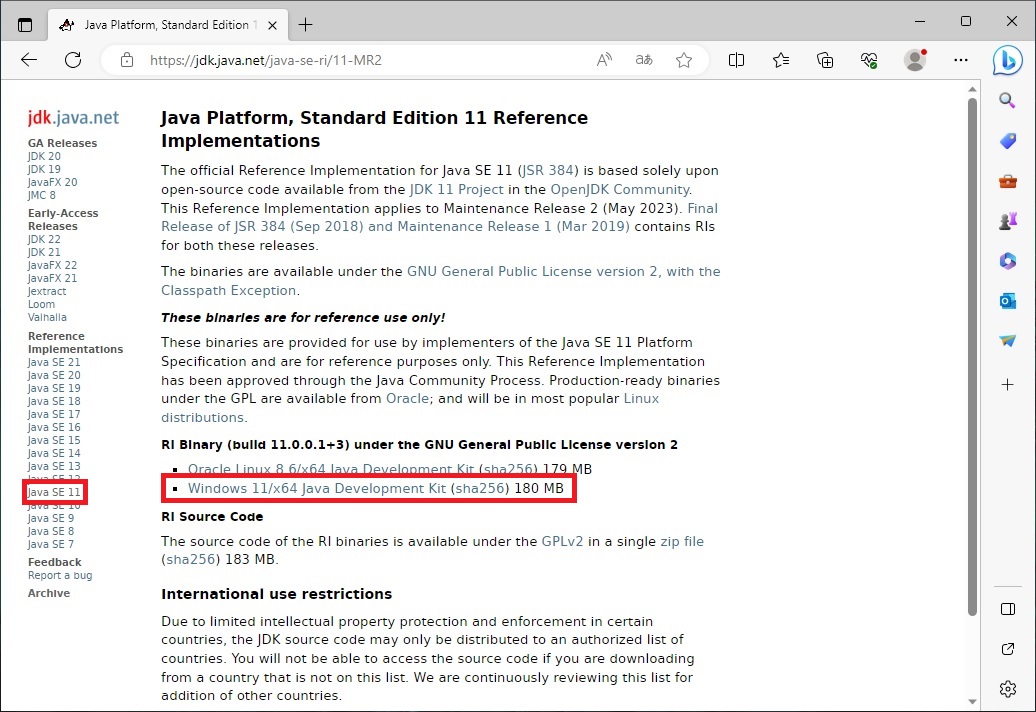Open JSR 384 link
Viewport: 1036px width, 712px height.
point(548,170)
